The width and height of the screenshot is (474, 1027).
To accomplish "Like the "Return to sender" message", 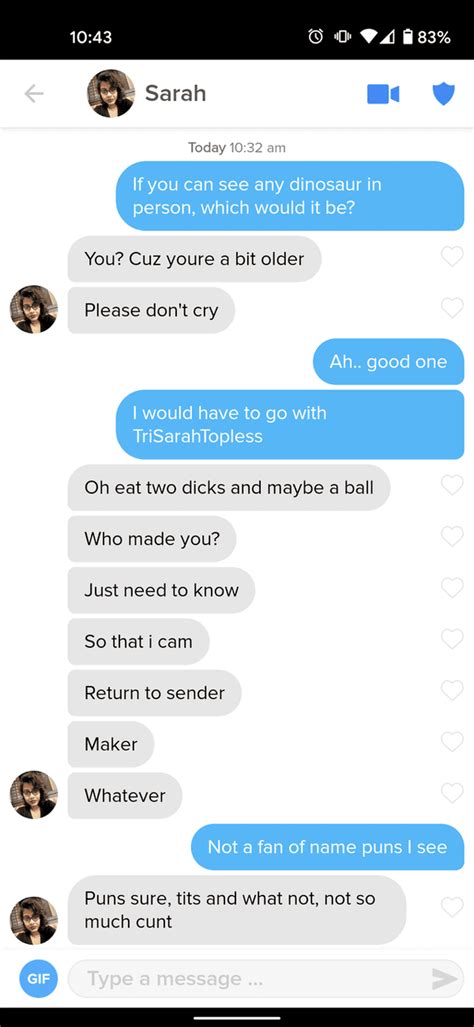I will 452,690.
